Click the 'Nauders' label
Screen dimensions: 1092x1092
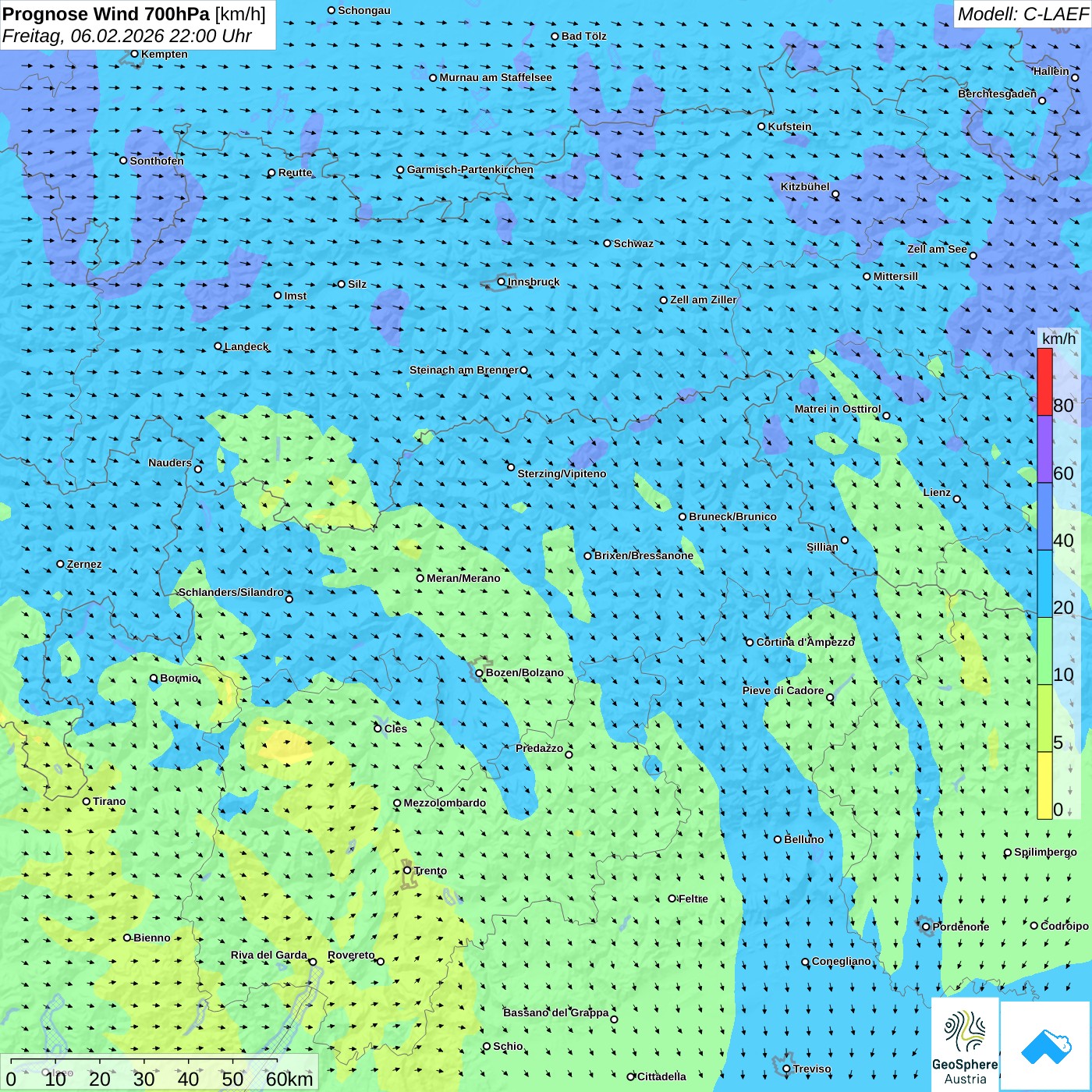point(170,463)
